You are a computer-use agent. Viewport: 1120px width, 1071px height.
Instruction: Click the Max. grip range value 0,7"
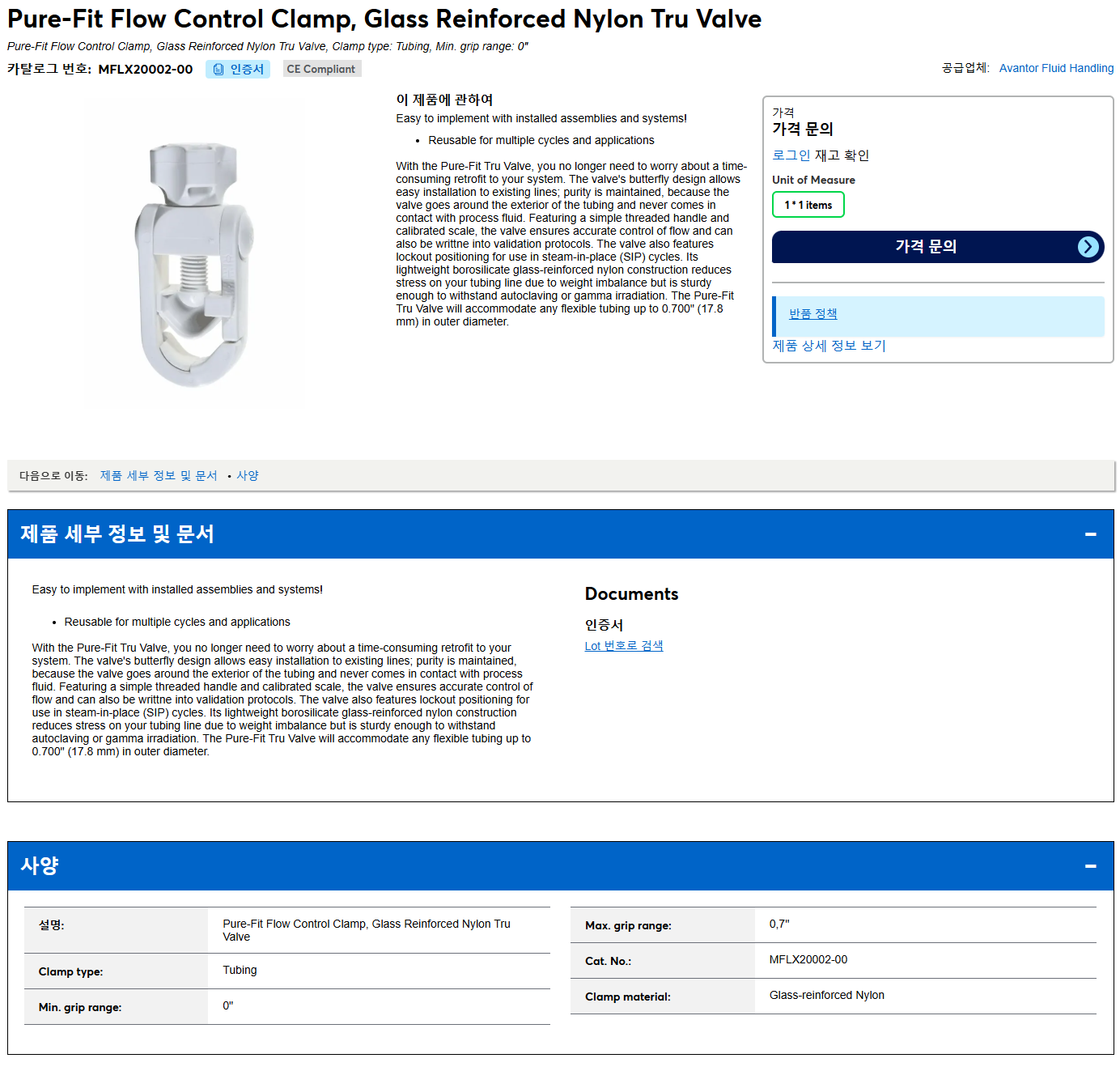click(779, 924)
